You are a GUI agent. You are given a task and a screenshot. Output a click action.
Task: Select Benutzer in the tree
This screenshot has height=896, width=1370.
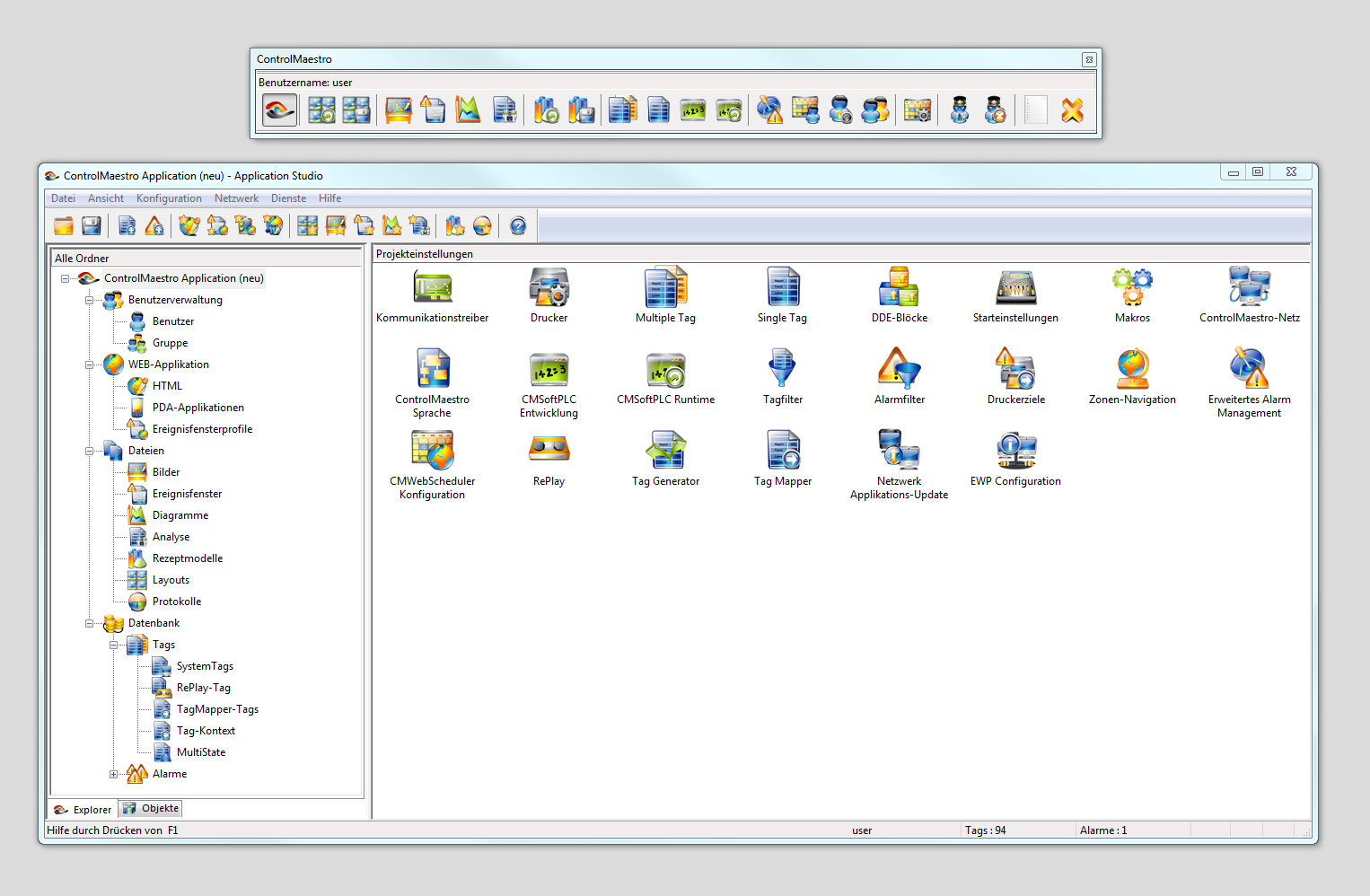[173, 321]
